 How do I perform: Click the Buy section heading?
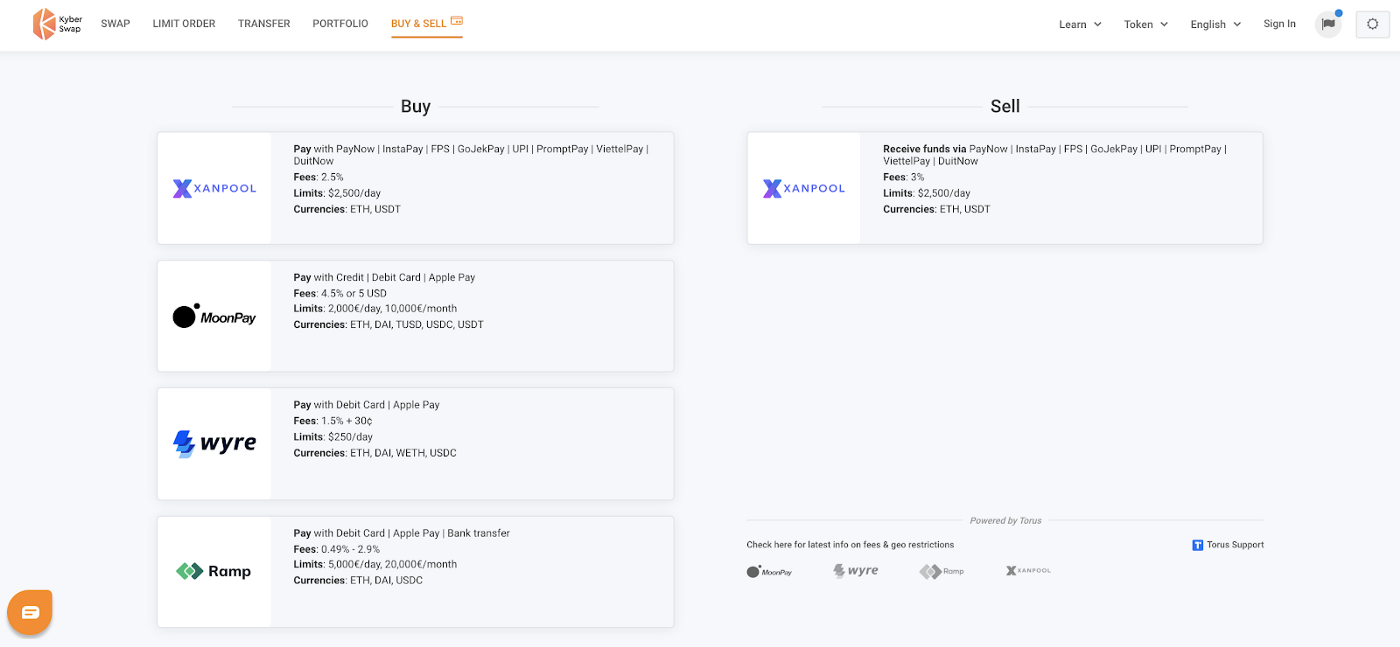415,106
